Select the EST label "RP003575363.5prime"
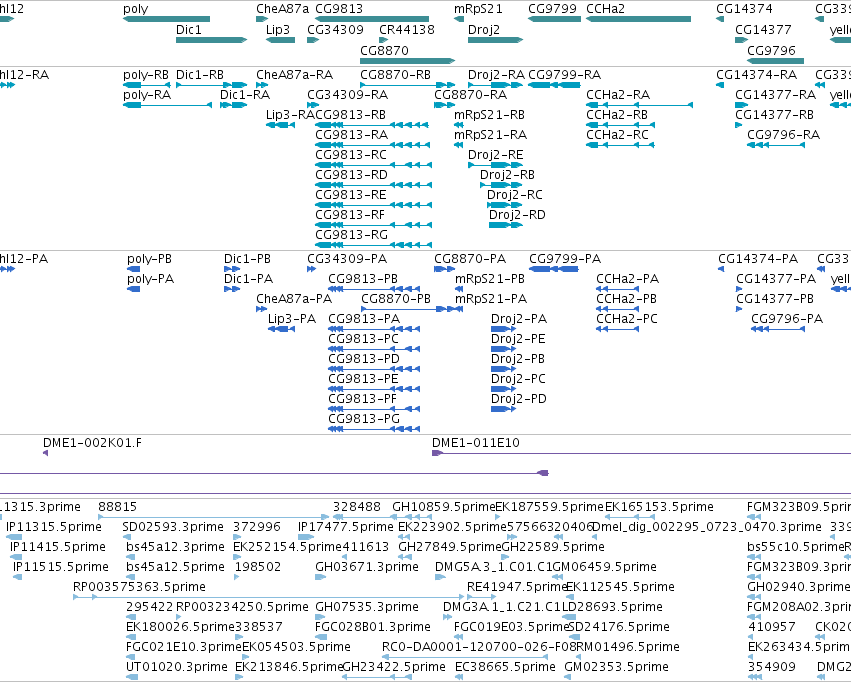Image resolution: width=851 pixels, height=682 pixels. [x=139, y=587]
